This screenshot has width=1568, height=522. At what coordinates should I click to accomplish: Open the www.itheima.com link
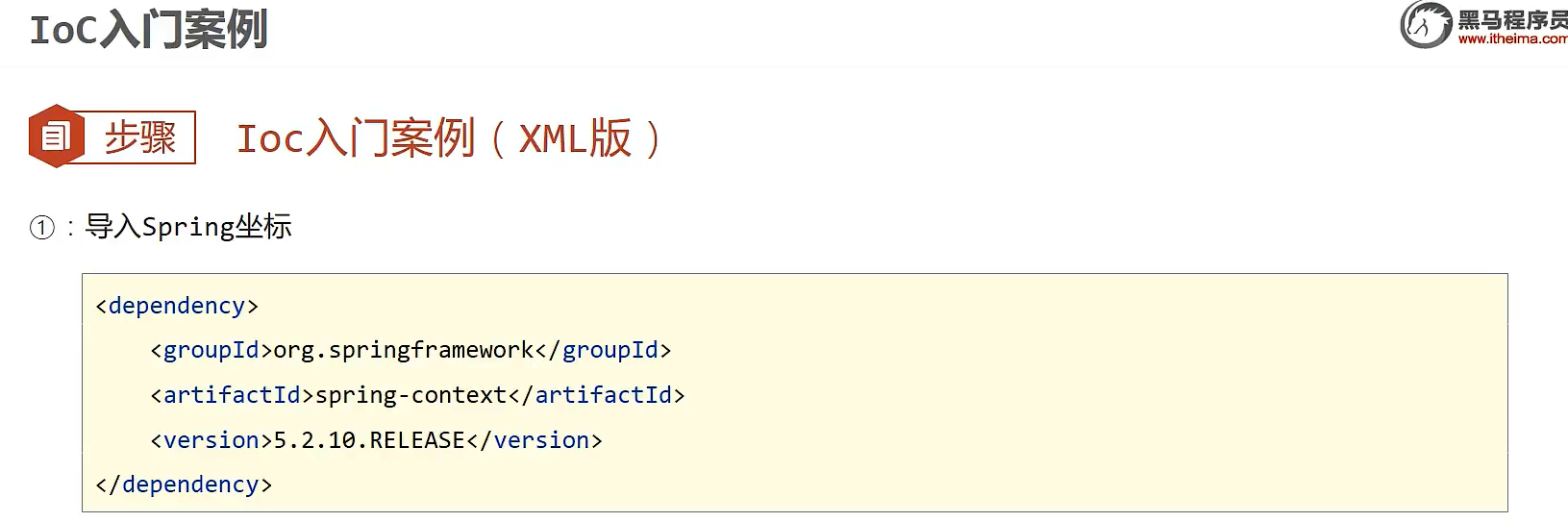[1512, 39]
